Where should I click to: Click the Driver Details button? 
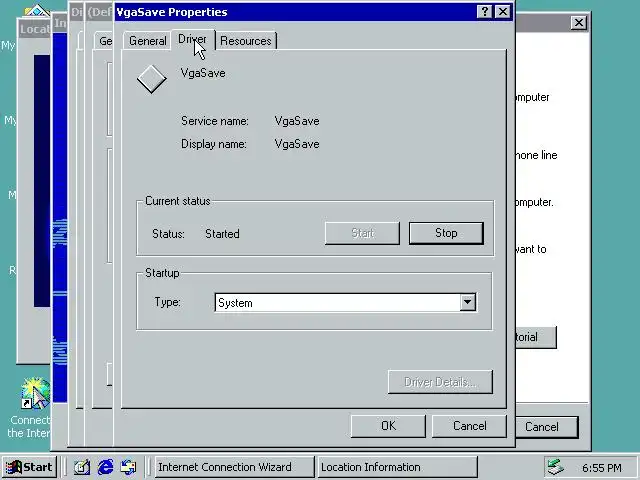(x=440, y=382)
